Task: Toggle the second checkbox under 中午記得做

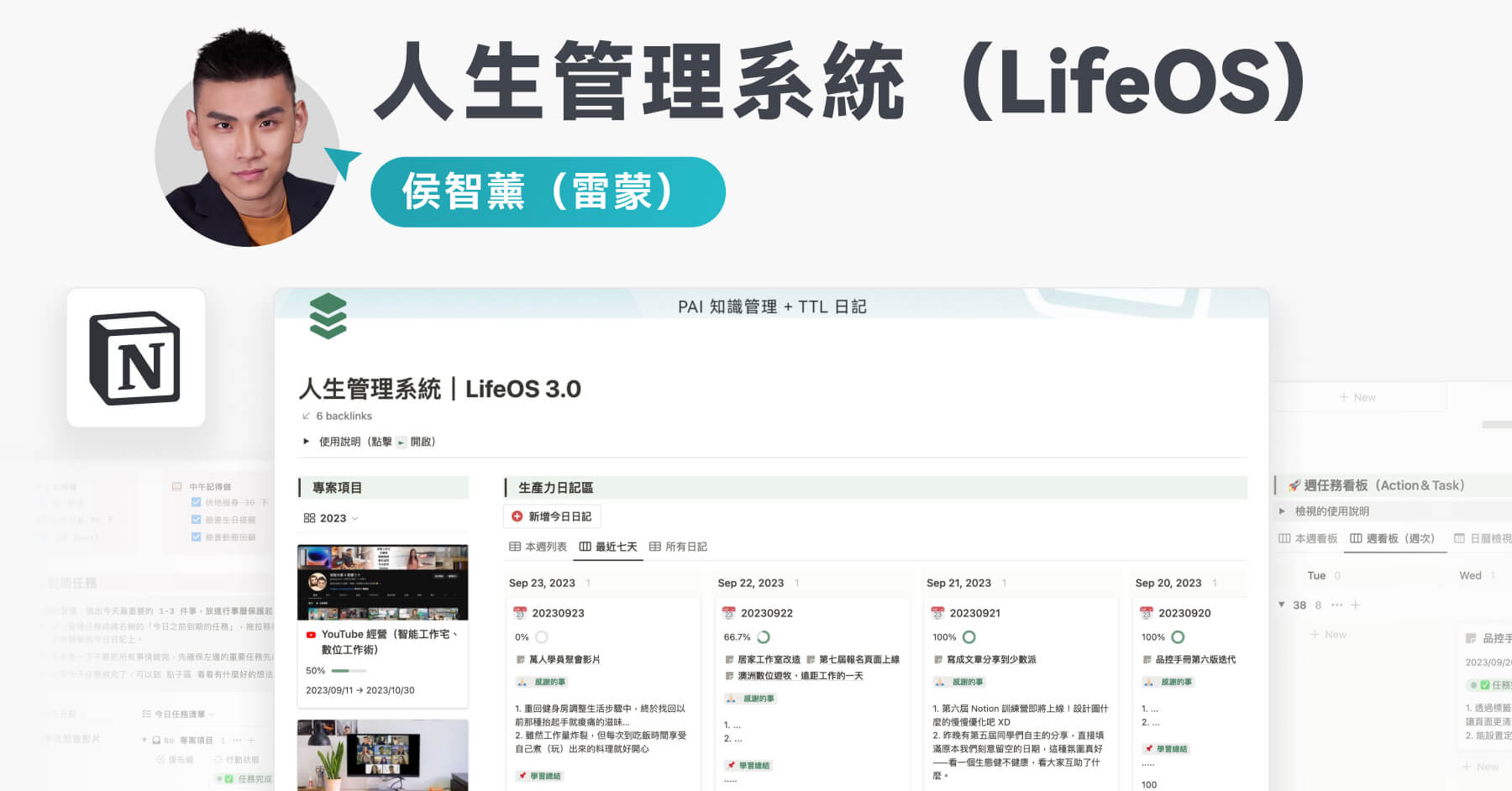Action: pos(196,520)
